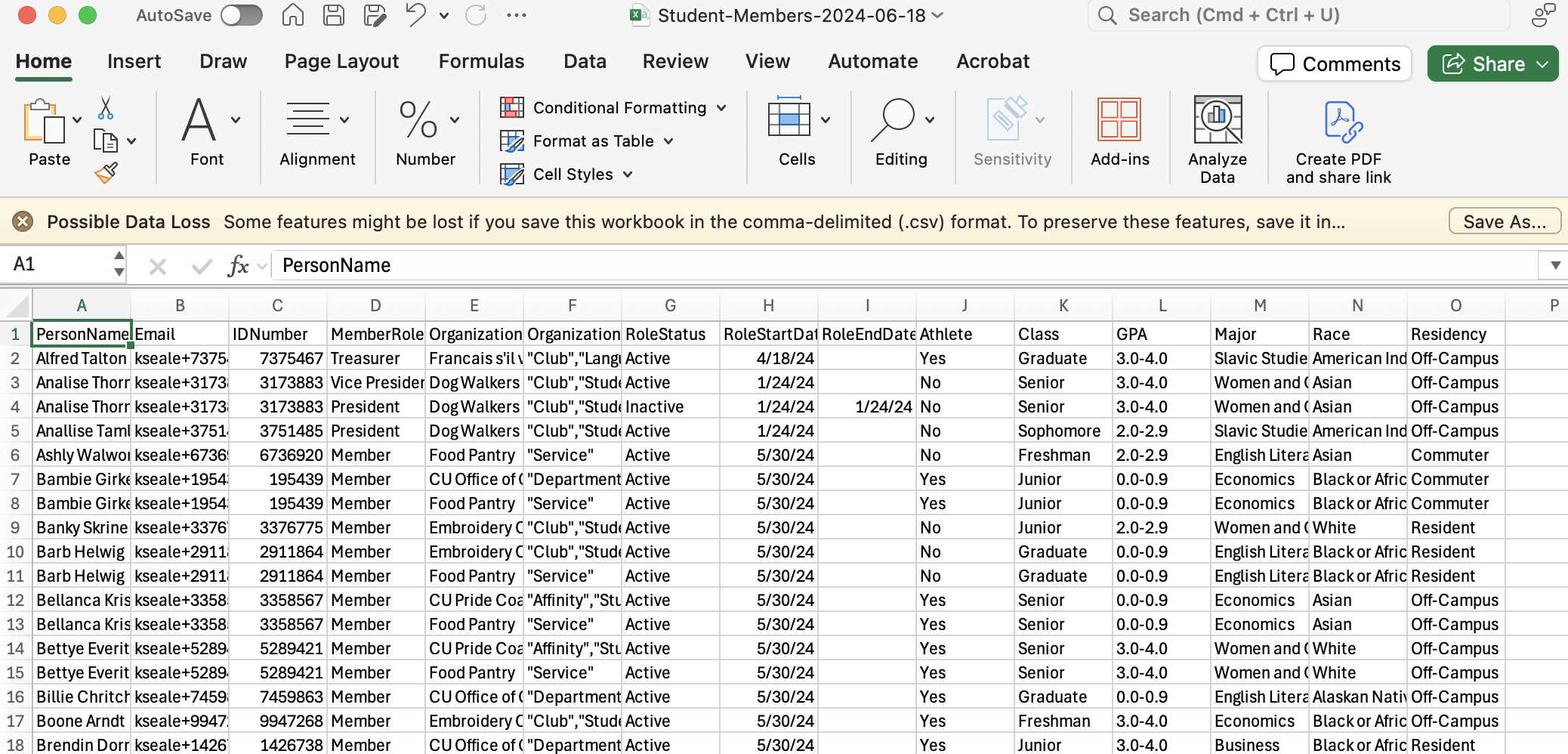The width and height of the screenshot is (1568, 754).
Task: Open the Page Layout tab
Action: pos(341,61)
